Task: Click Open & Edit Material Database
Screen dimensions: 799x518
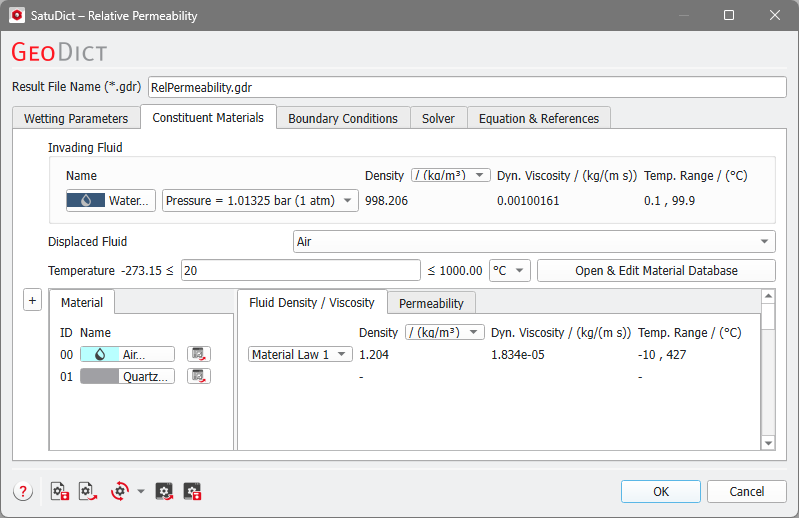Action: [656, 270]
